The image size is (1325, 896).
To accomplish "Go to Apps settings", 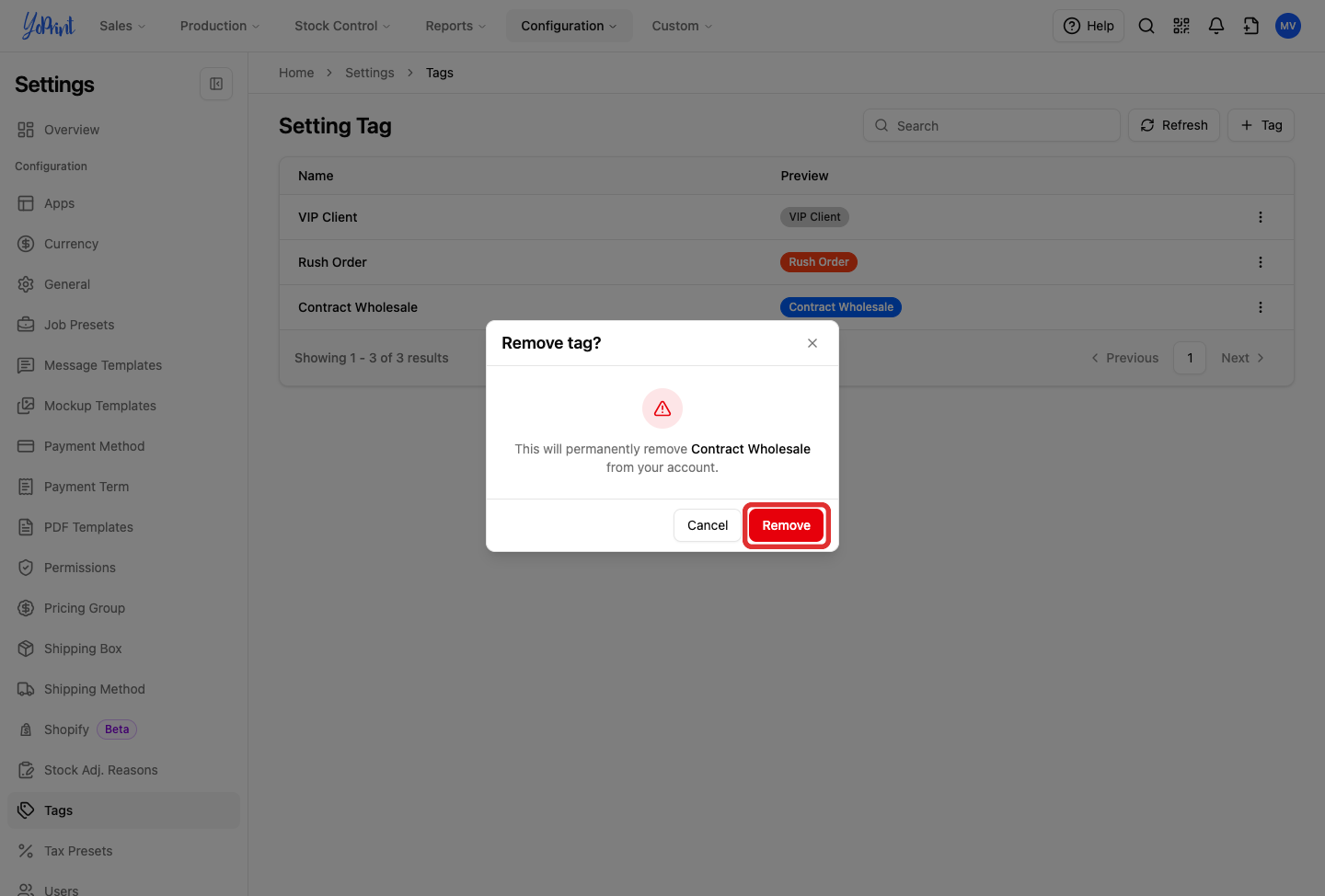I will point(123,203).
